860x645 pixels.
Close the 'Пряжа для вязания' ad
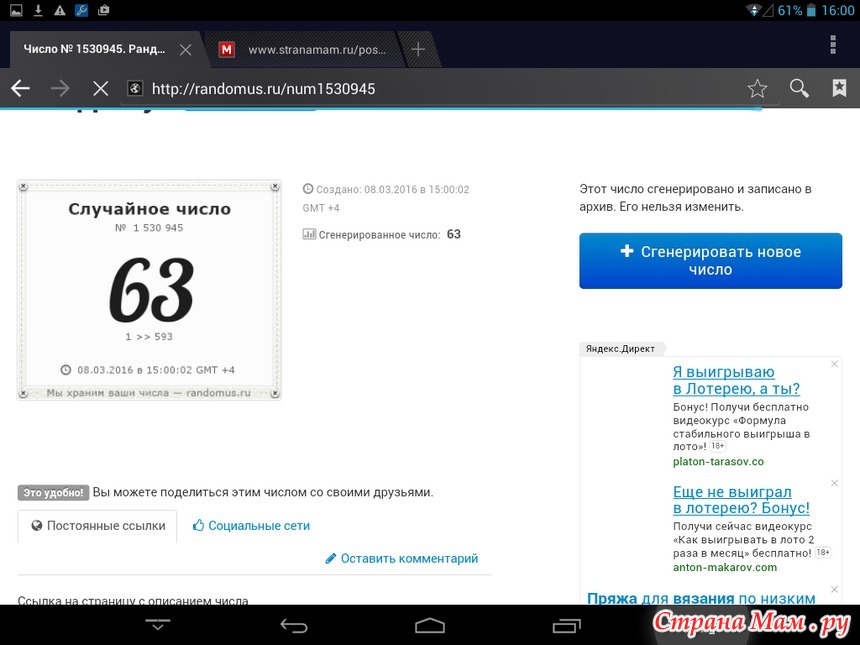click(x=834, y=590)
